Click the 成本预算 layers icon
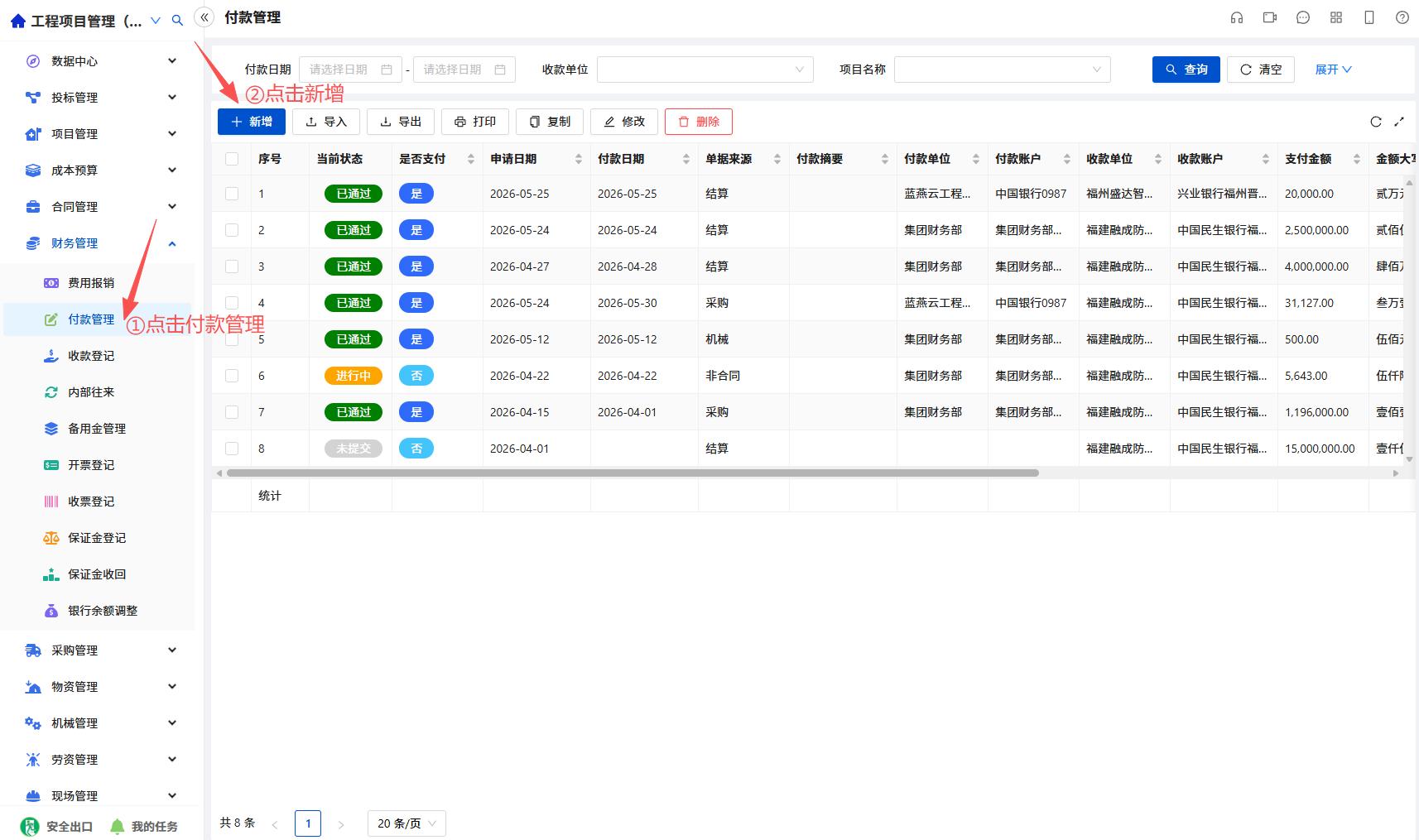Image resolution: width=1419 pixels, height=840 pixels. click(33, 170)
